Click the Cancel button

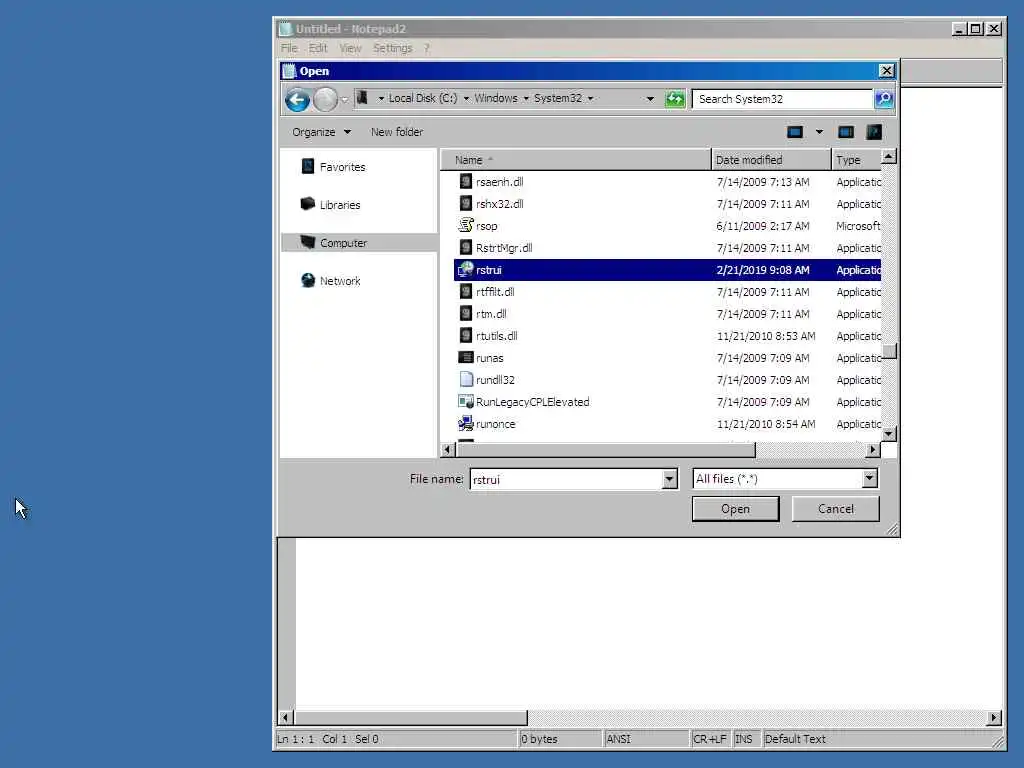click(x=835, y=509)
